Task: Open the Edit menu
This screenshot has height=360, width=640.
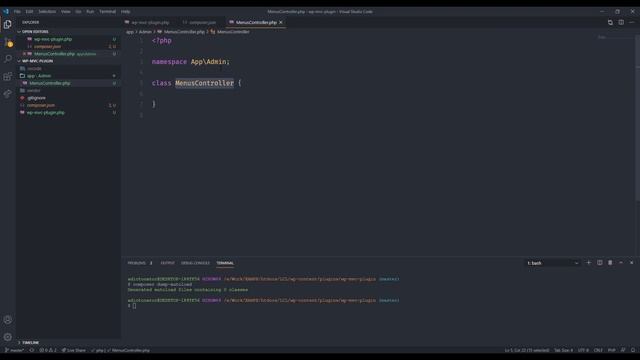Action: (x=29, y=11)
